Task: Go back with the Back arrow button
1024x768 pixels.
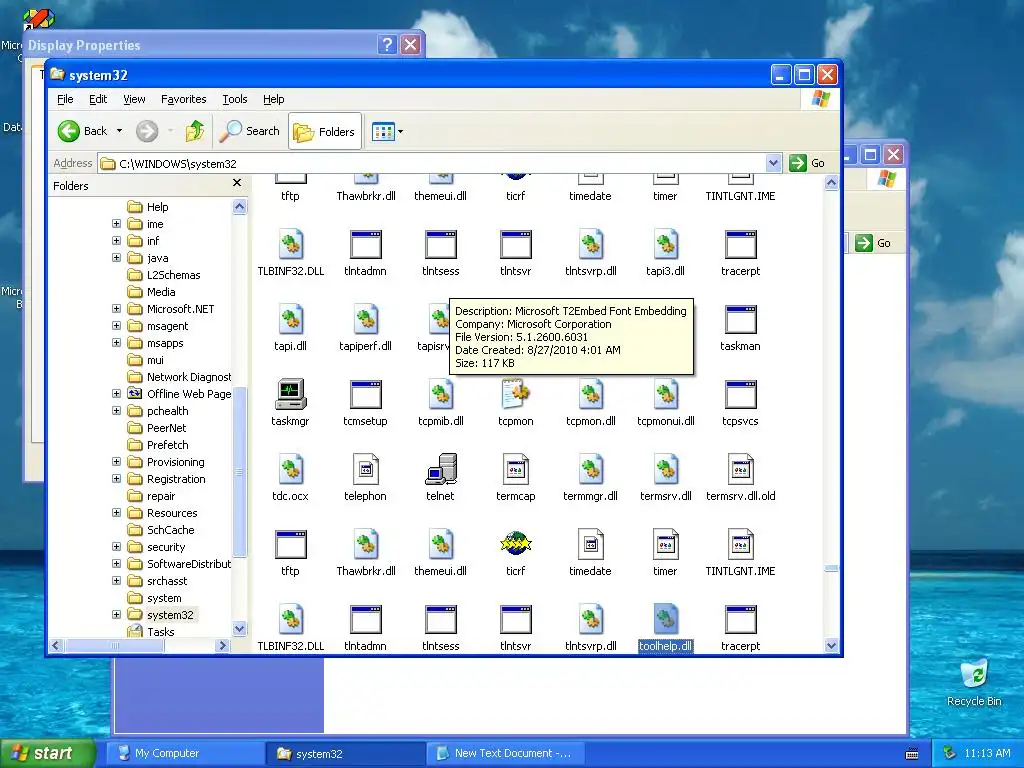Action: pyautogui.click(x=82, y=131)
